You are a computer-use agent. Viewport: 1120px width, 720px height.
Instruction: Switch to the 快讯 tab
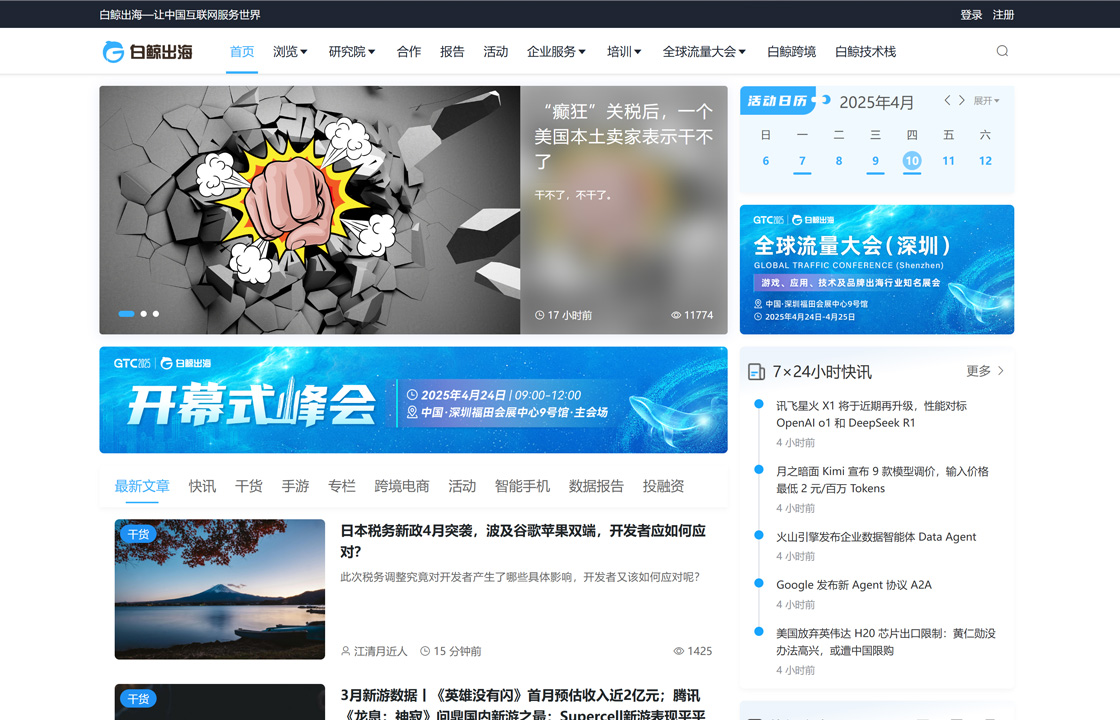coord(202,486)
